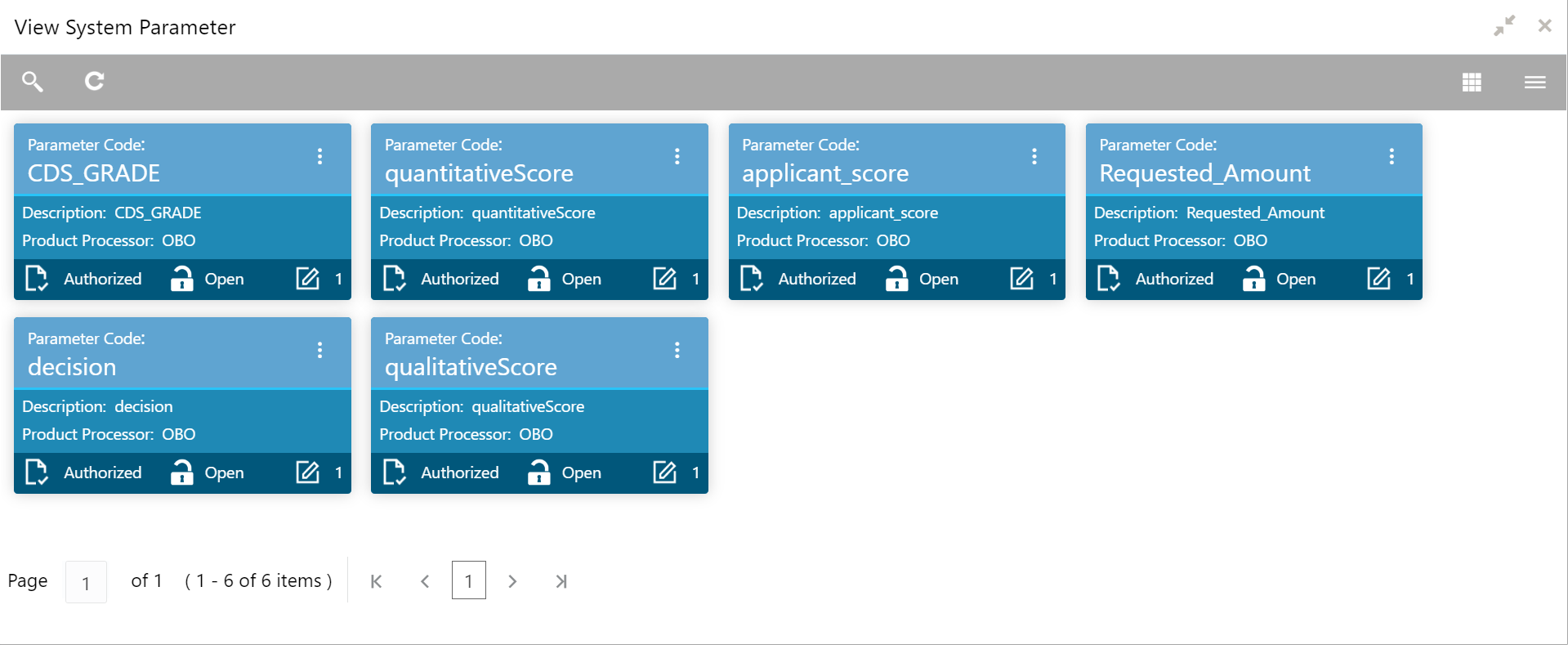Click the Page number input field
Viewport: 1568px width, 645px height.
(x=86, y=582)
